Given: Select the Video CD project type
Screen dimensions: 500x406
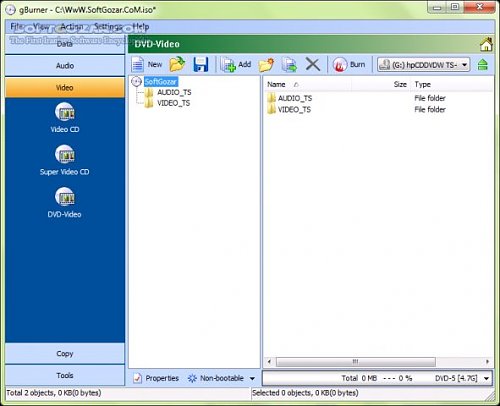Looking at the screenshot, I should [x=65, y=118].
